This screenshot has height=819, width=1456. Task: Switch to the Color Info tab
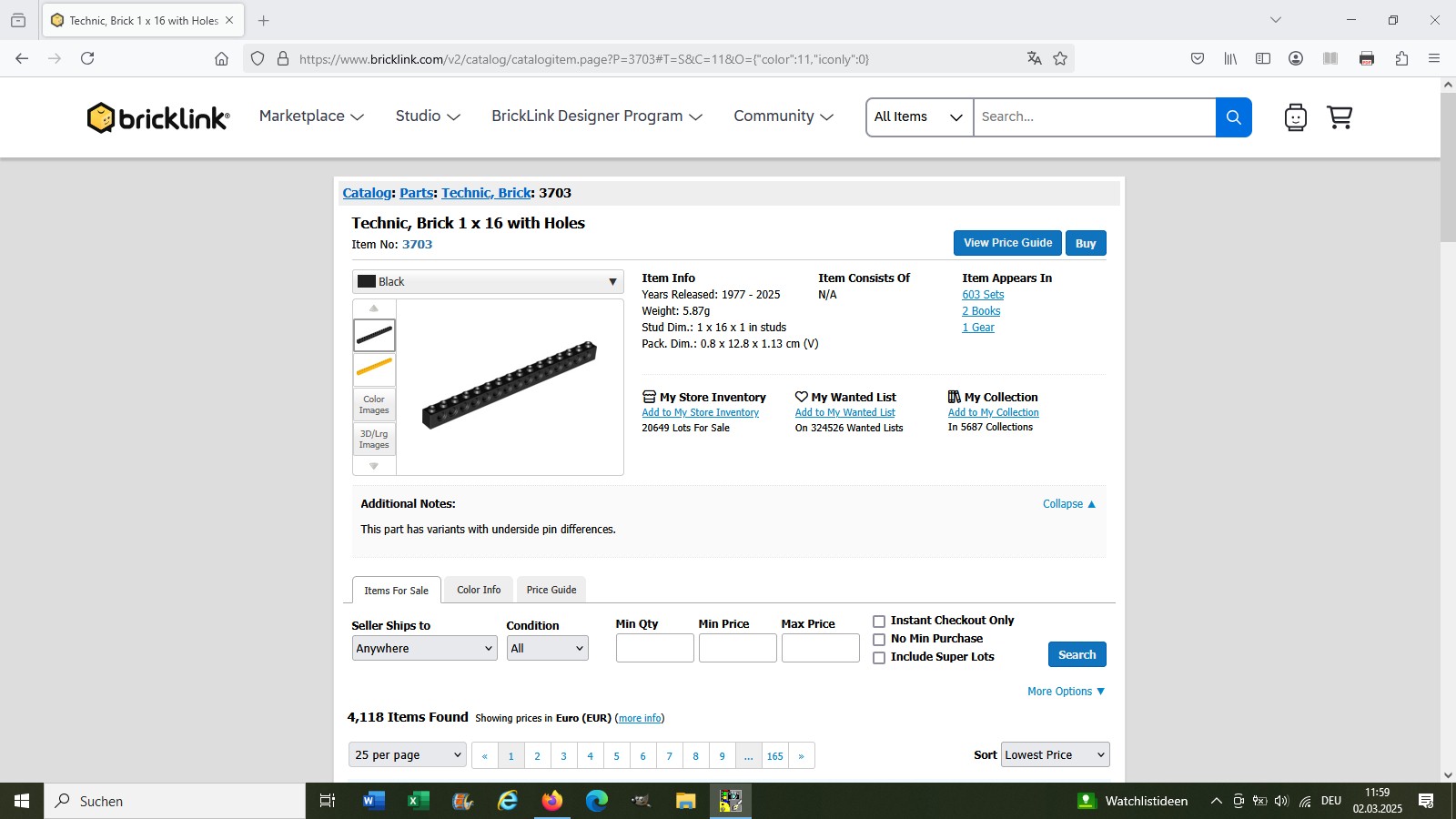pos(479,590)
